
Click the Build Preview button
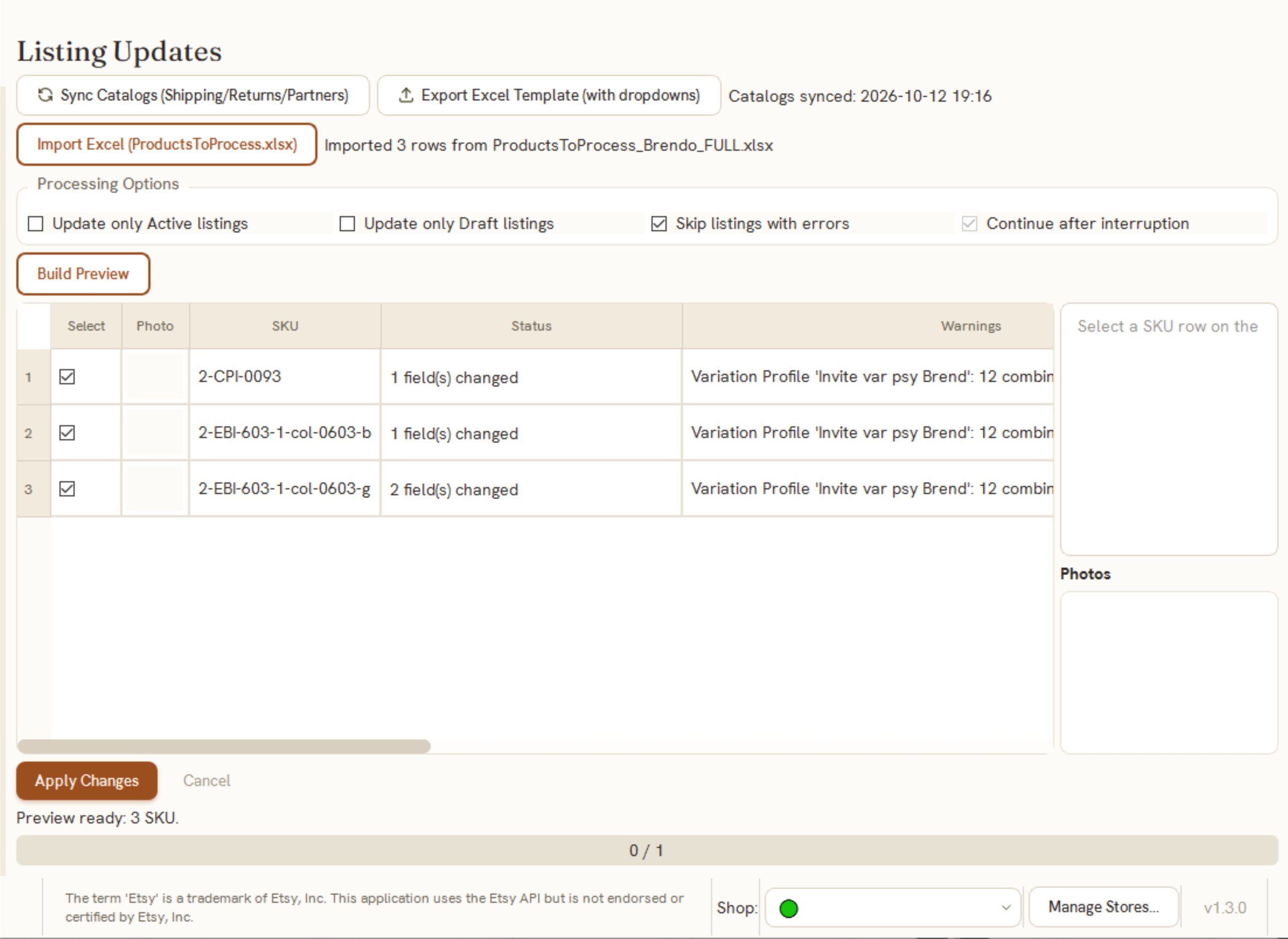click(83, 274)
